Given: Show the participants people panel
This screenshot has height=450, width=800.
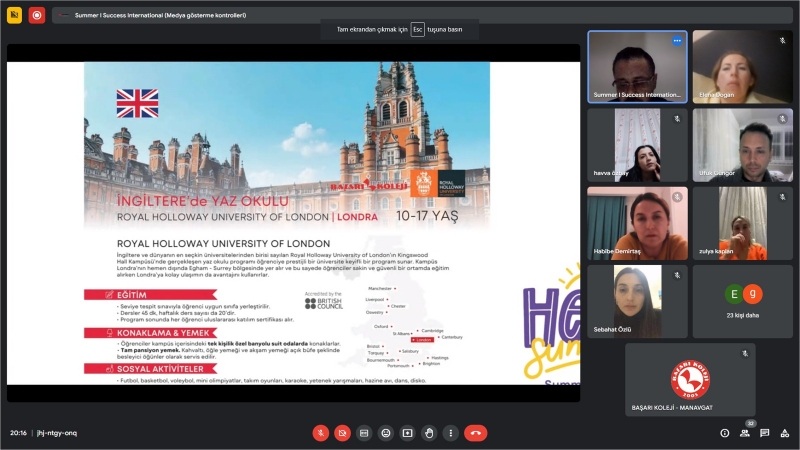Looking at the screenshot, I should [745, 433].
